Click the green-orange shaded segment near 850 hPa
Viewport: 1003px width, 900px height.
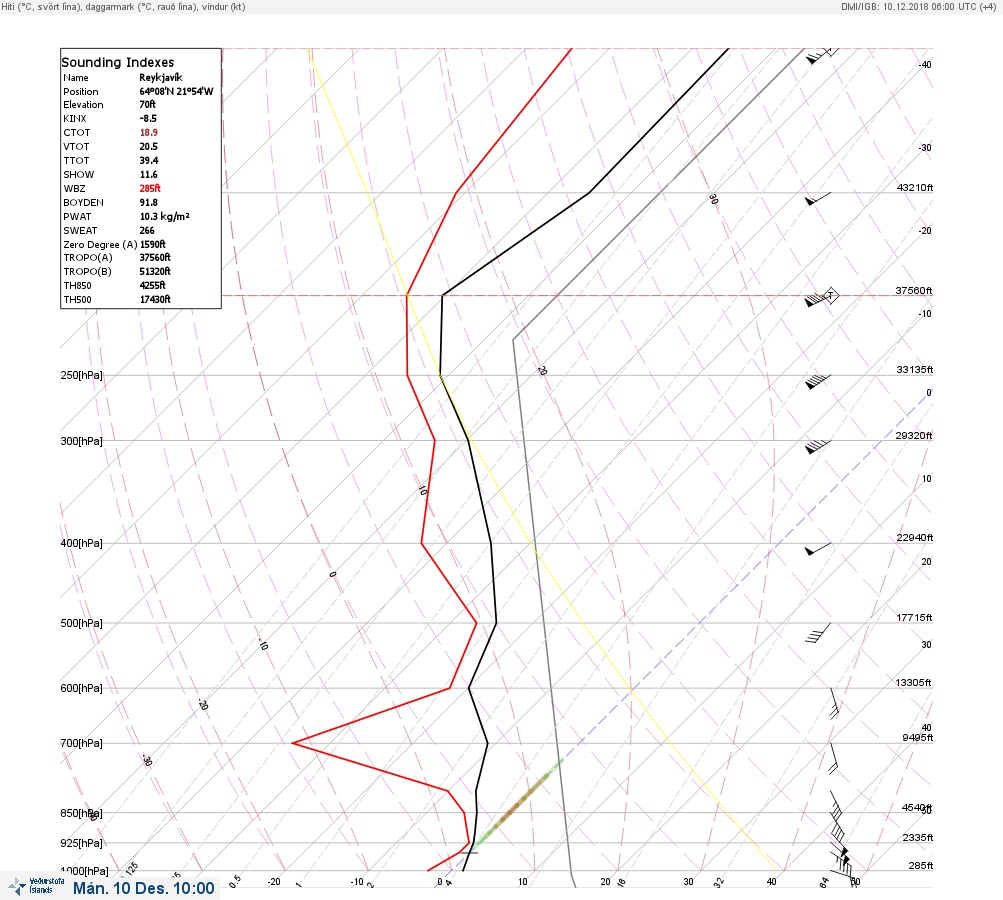click(x=517, y=804)
